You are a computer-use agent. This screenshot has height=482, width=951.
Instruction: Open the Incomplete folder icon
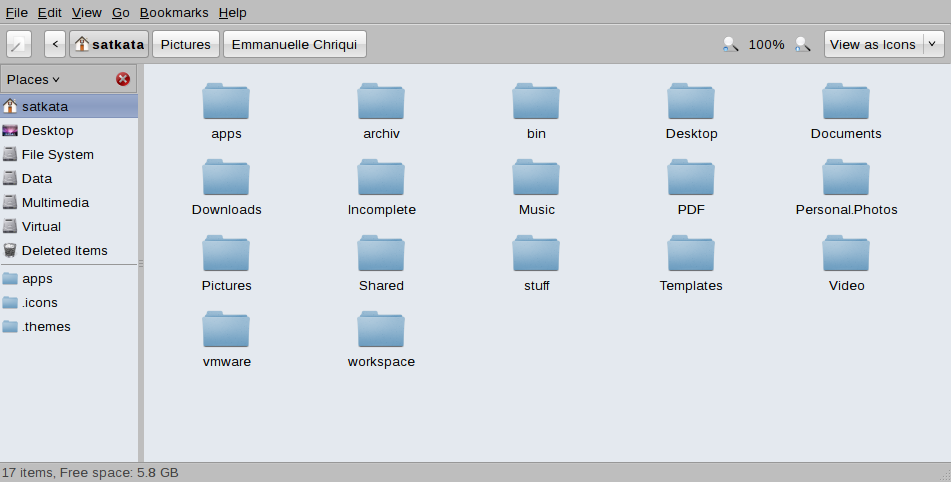click(381, 177)
